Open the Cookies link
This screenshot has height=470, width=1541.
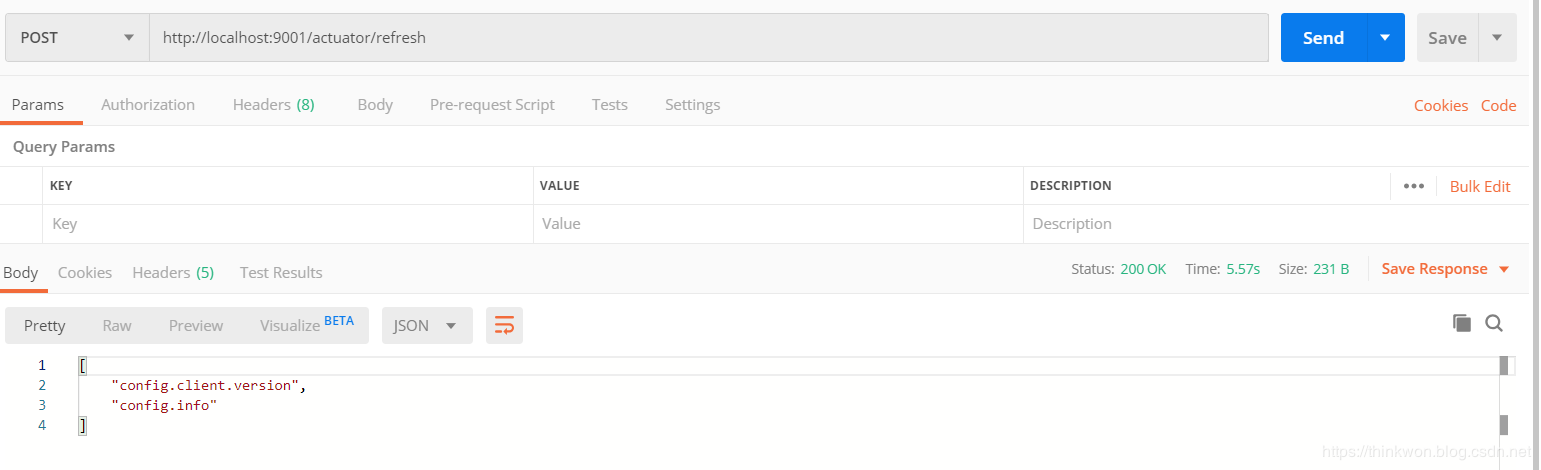(1440, 106)
